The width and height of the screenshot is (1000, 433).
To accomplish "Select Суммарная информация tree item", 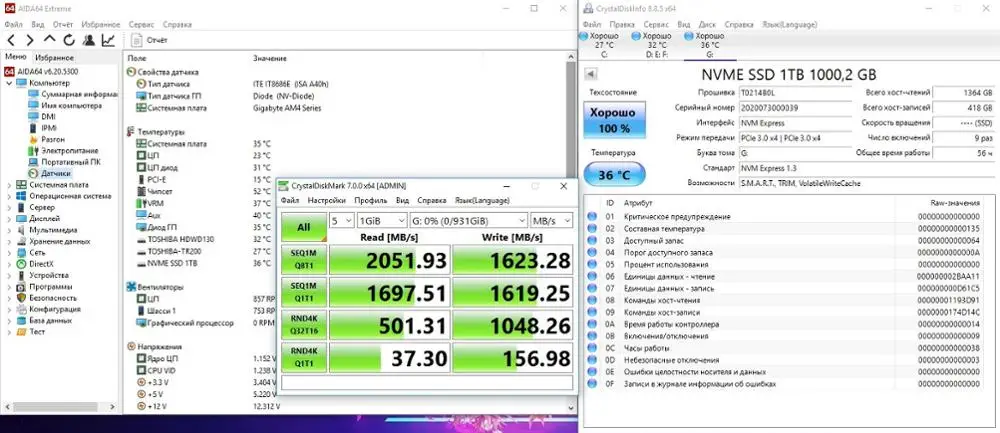I will [x=73, y=94].
